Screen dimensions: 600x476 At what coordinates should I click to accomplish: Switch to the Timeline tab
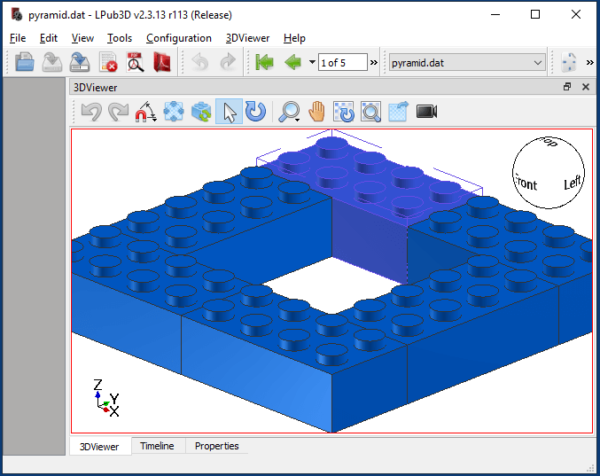tap(157, 446)
